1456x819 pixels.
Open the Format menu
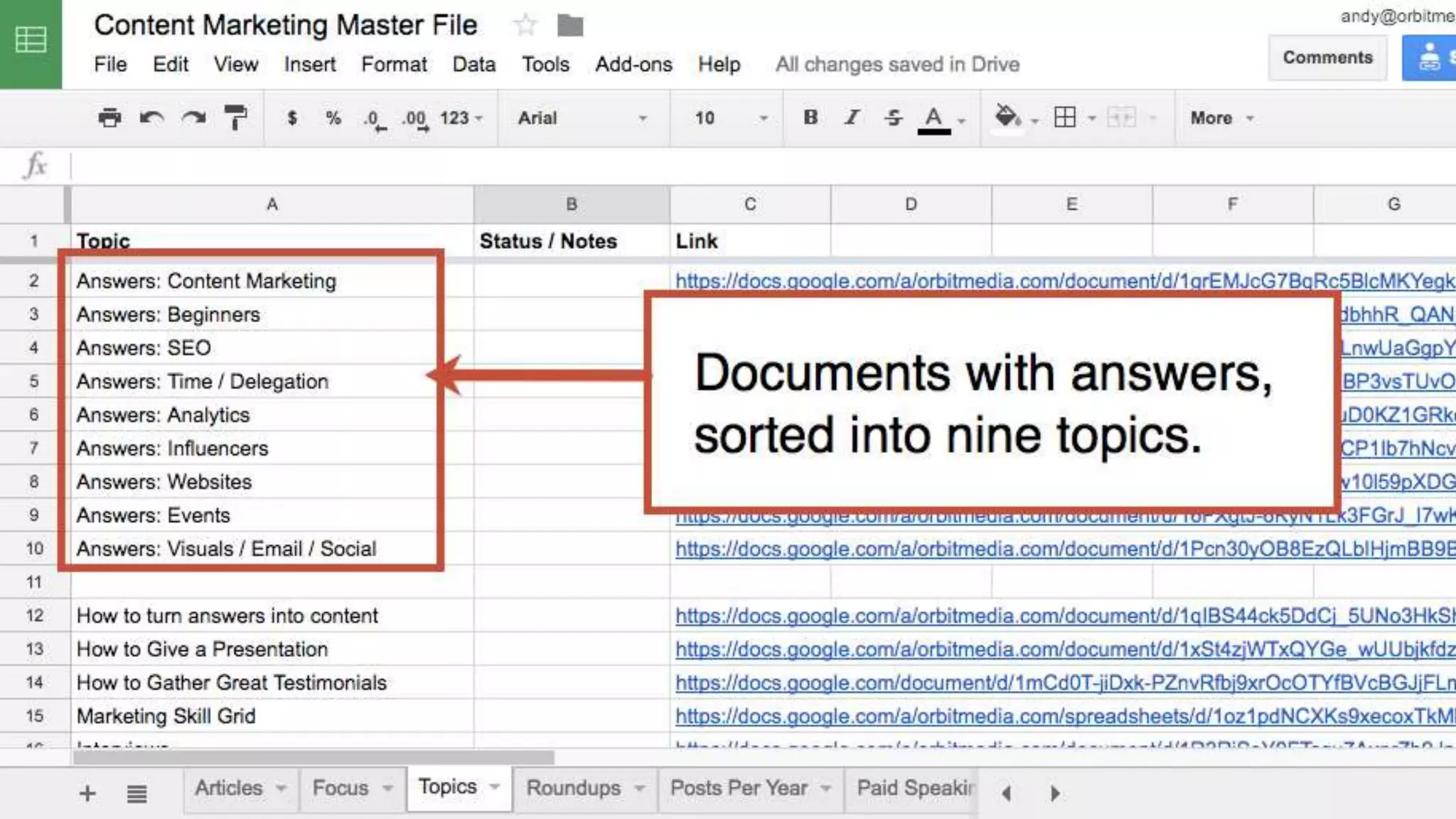tap(393, 64)
